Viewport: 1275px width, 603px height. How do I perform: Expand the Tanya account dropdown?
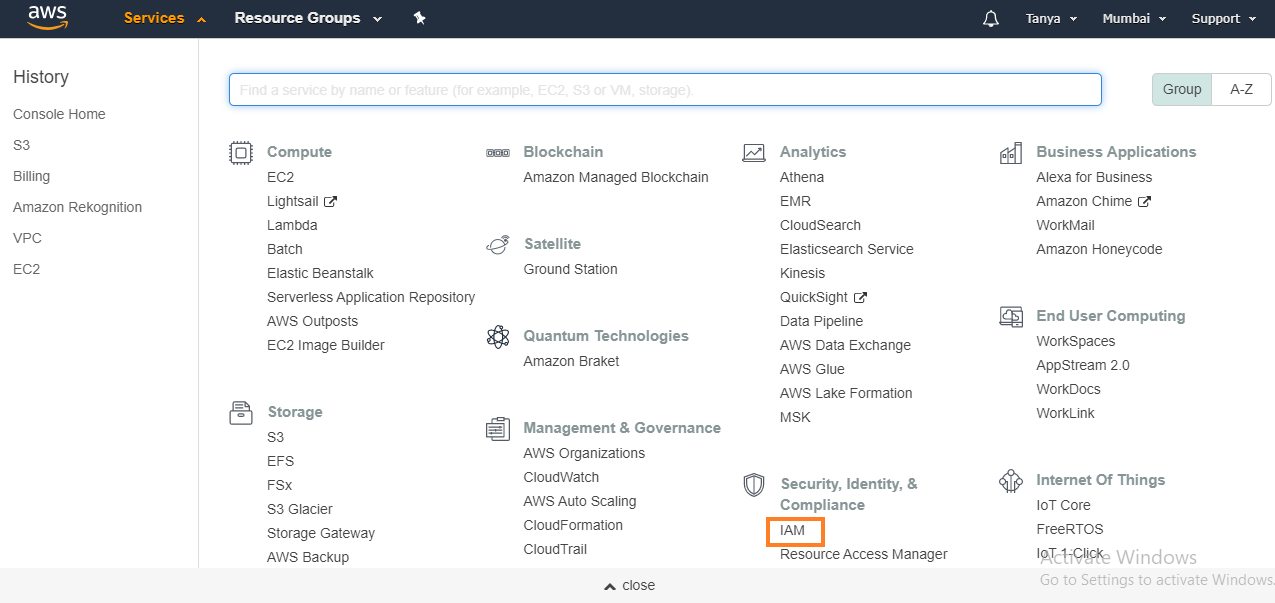click(1051, 19)
